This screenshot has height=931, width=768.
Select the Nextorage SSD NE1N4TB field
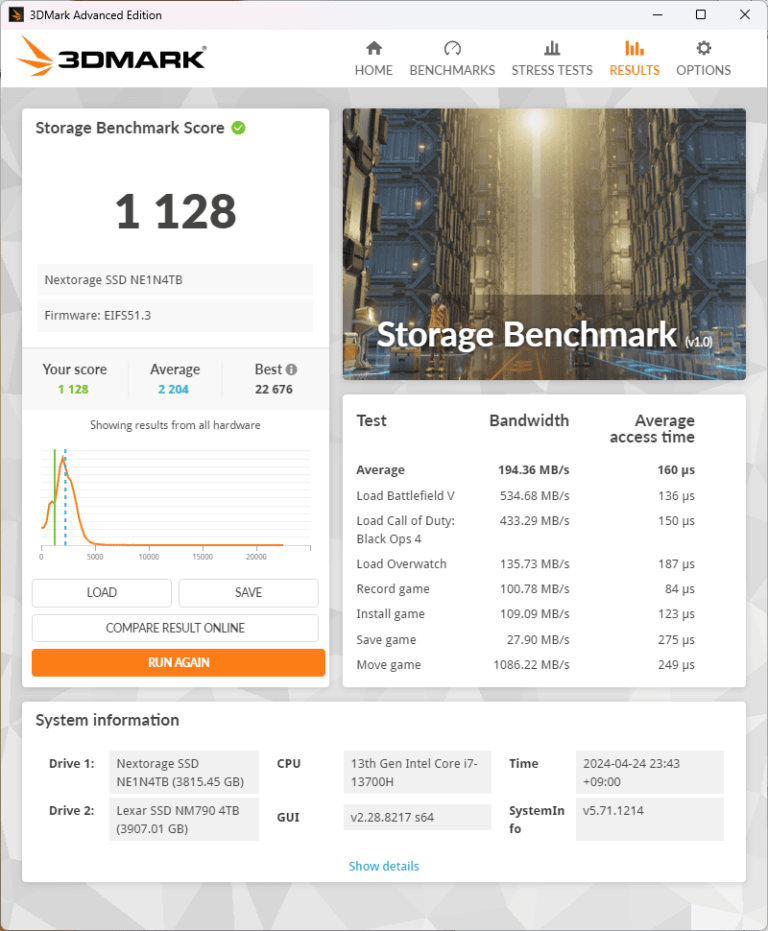tap(175, 279)
